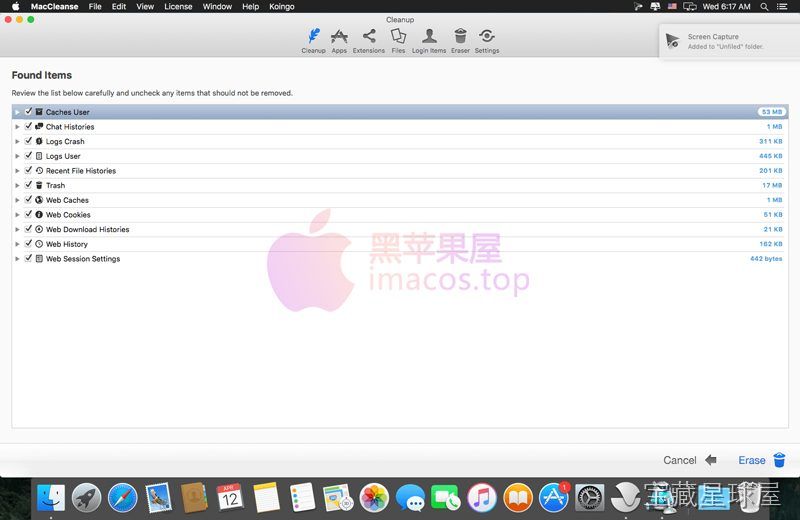Select the 53 MB size value
Image resolution: width=800 pixels, height=520 pixels.
[771, 112]
